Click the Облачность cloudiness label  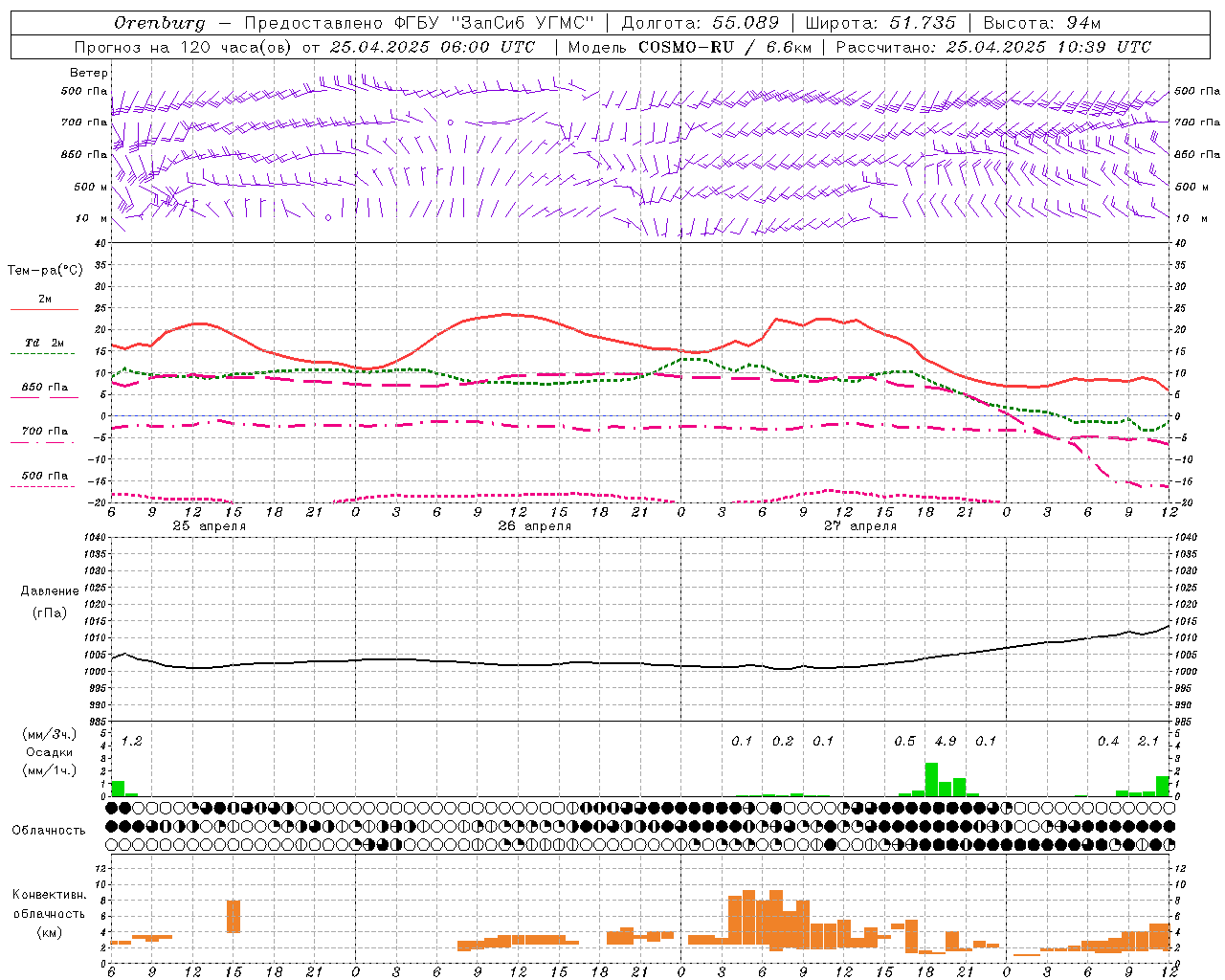tap(49, 831)
